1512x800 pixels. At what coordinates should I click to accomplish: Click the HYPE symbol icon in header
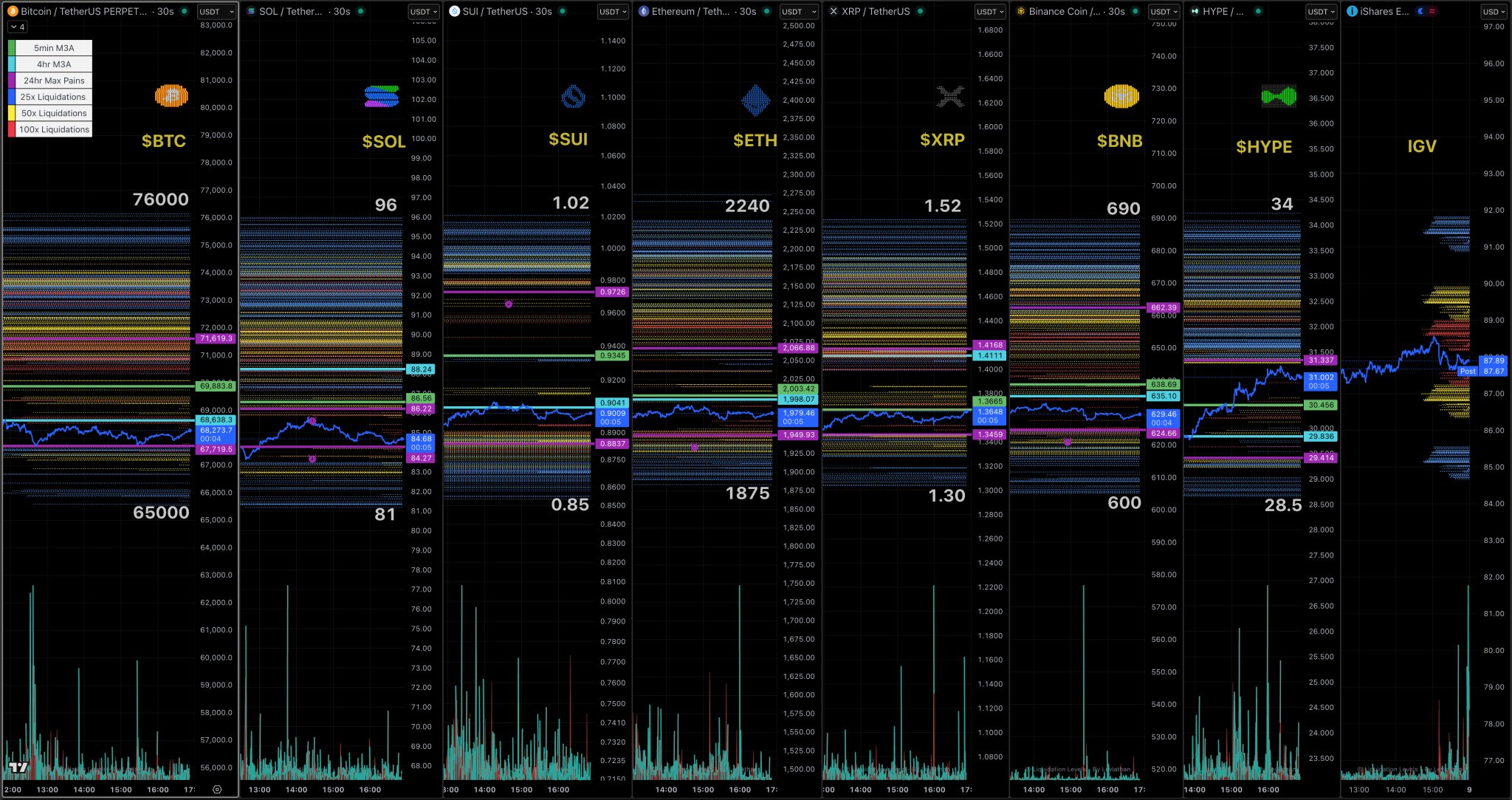1195,11
